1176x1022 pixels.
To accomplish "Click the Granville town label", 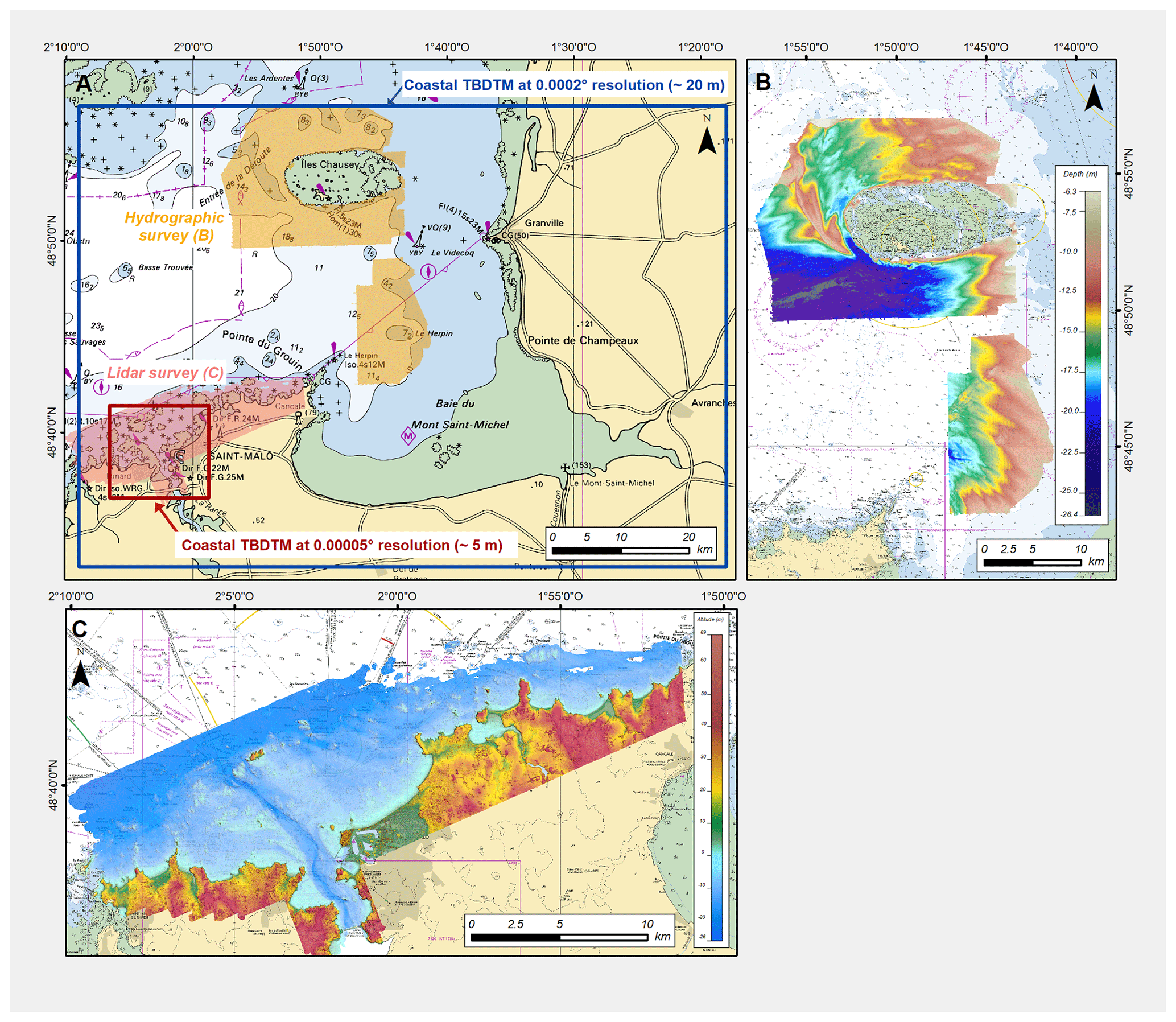I will coord(543,223).
